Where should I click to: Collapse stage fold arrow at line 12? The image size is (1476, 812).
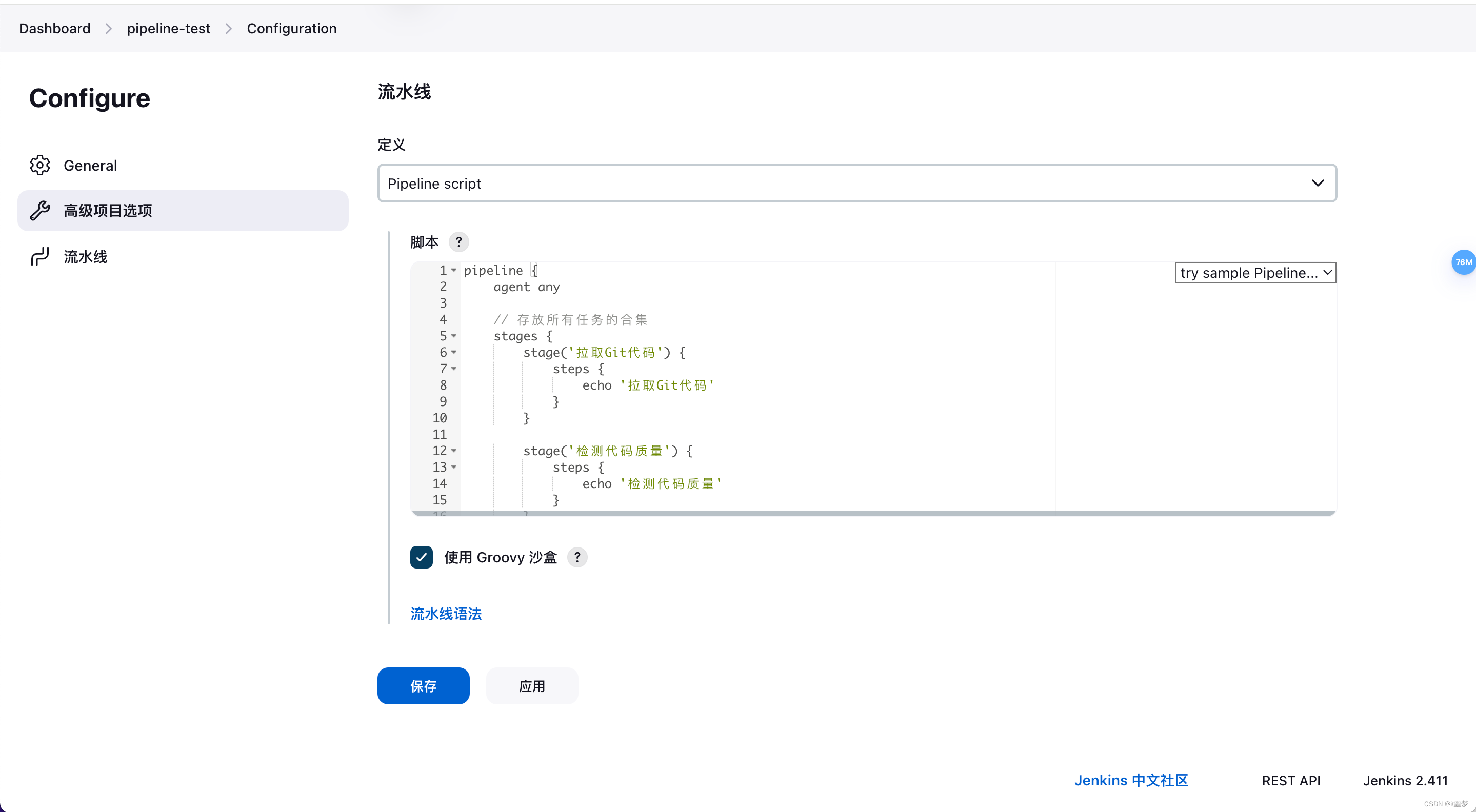click(454, 451)
